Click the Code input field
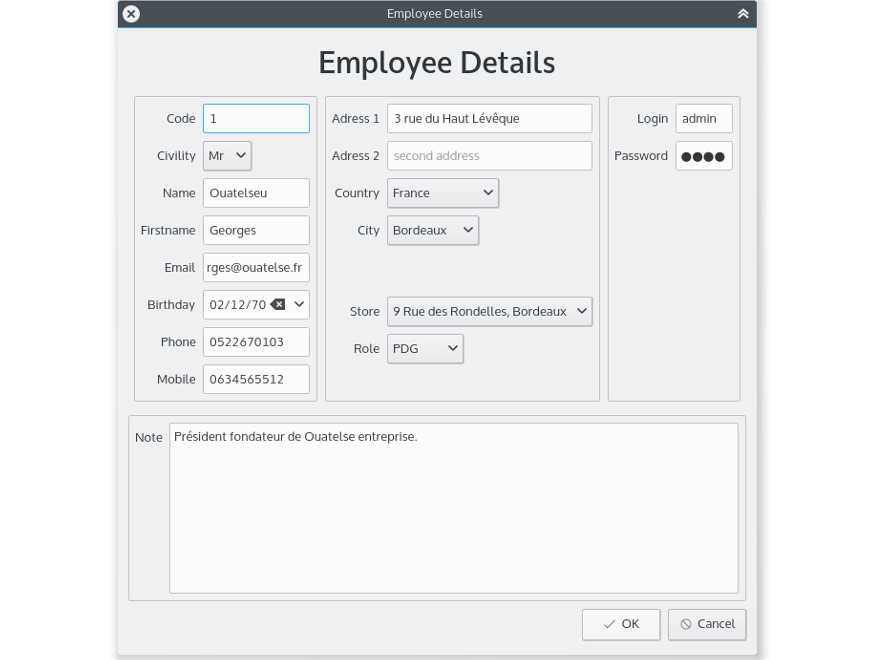This screenshot has height=660, width=880. point(255,118)
